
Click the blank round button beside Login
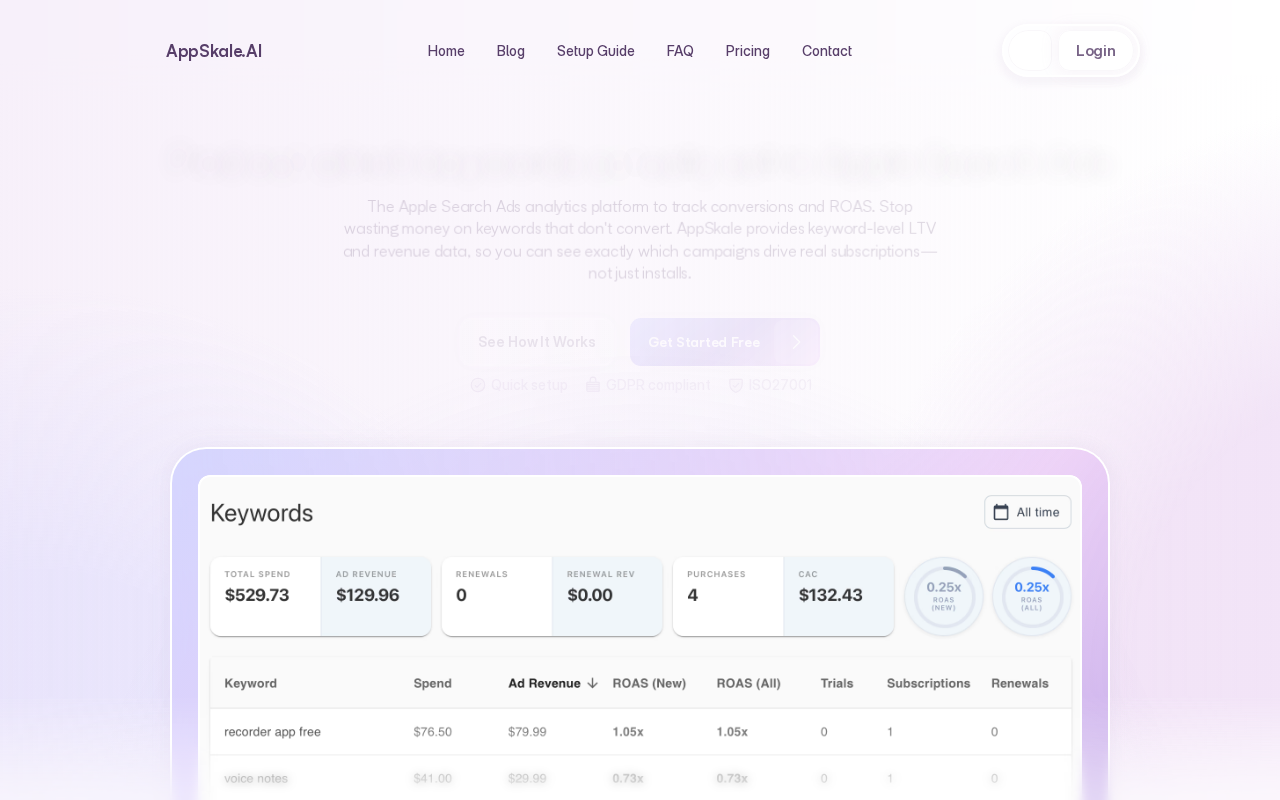(x=1030, y=51)
